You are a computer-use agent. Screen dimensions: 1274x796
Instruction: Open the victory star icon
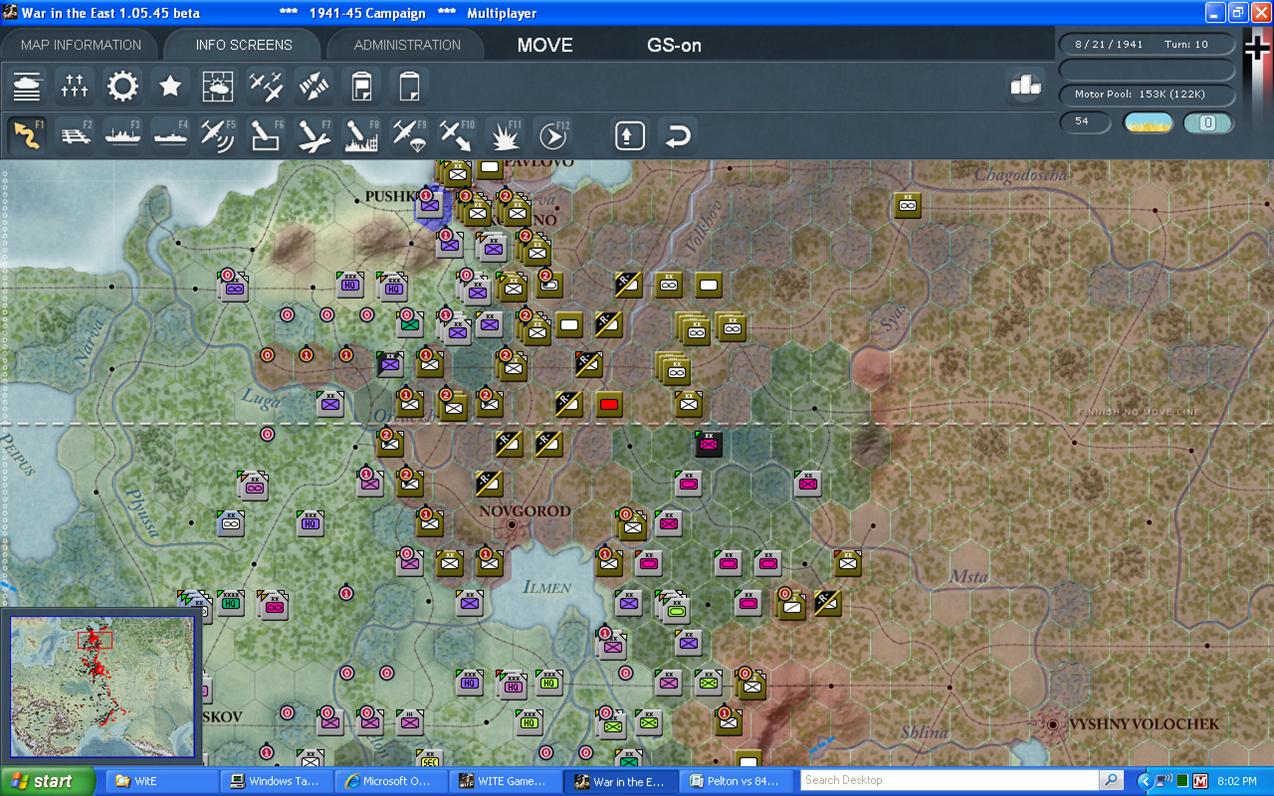pyautogui.click(x=171, y=86)
